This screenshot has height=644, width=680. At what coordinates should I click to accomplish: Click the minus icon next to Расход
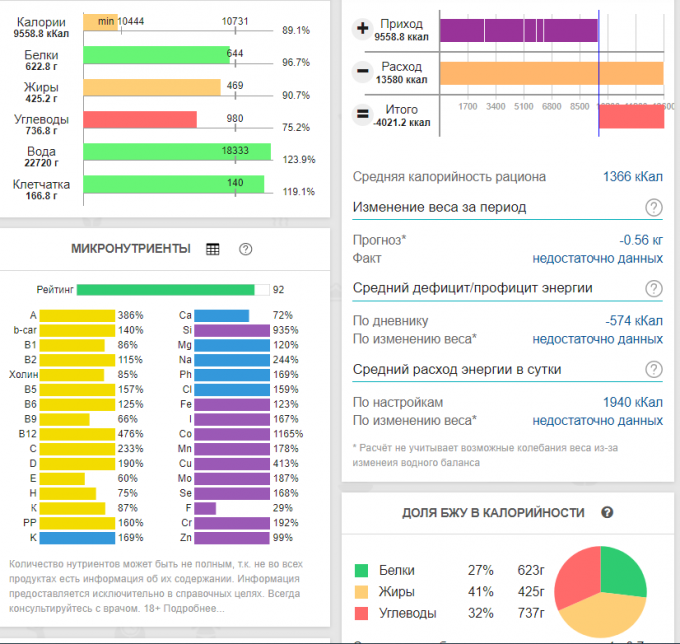pos(363,72)
